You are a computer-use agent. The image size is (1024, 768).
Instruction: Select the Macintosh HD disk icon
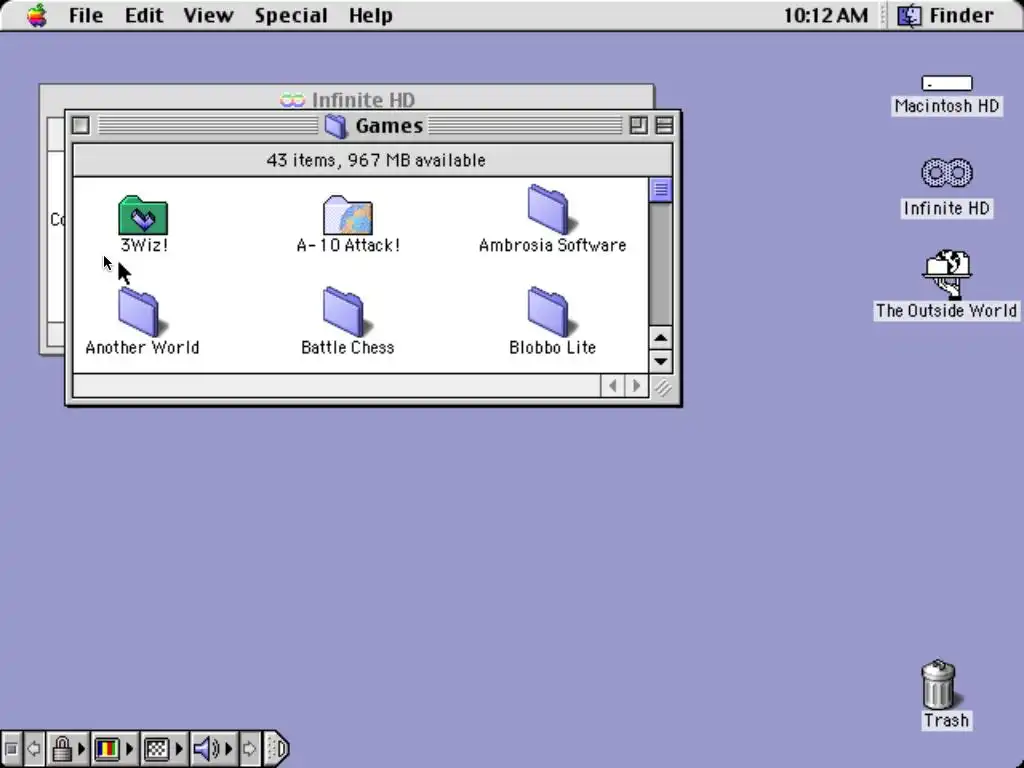click(946, 83)
